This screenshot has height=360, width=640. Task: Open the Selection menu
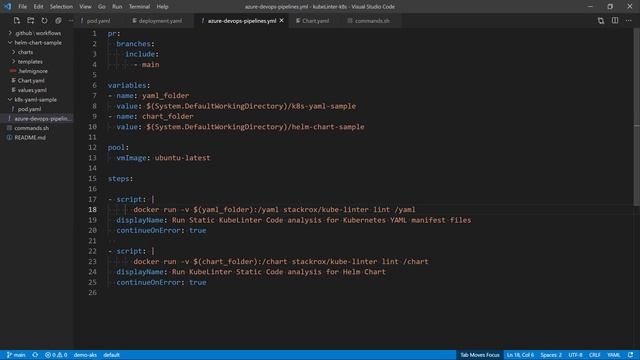pyautogui.click(x=61, y=7)
